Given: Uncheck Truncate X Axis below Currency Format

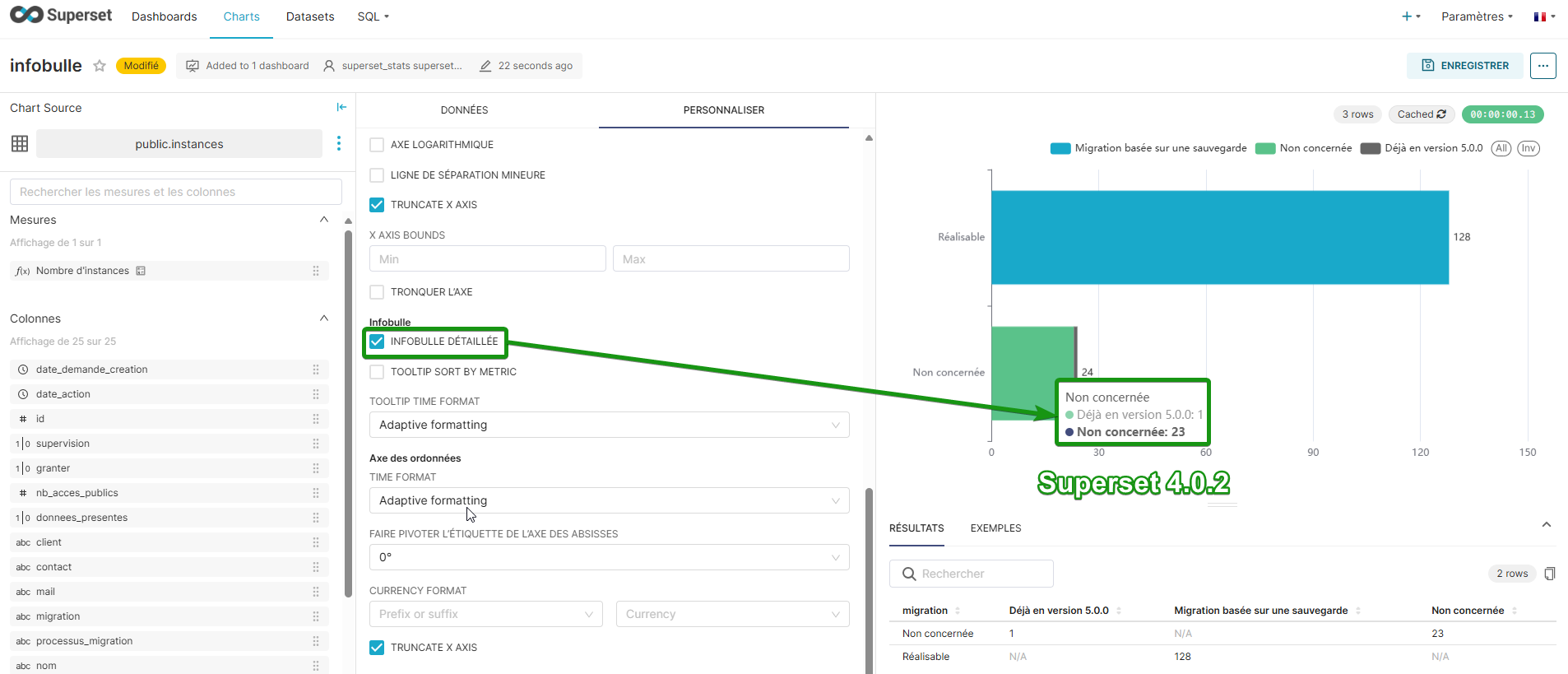Looking at the screenshot, I should click(x=377, y=648).
